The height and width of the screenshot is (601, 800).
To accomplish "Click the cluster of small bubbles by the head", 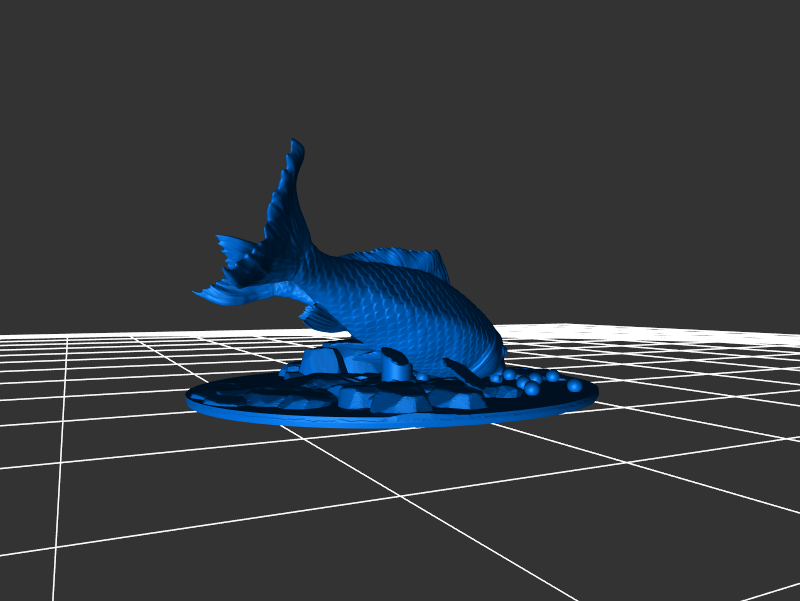I will click(x=525, y=380).
